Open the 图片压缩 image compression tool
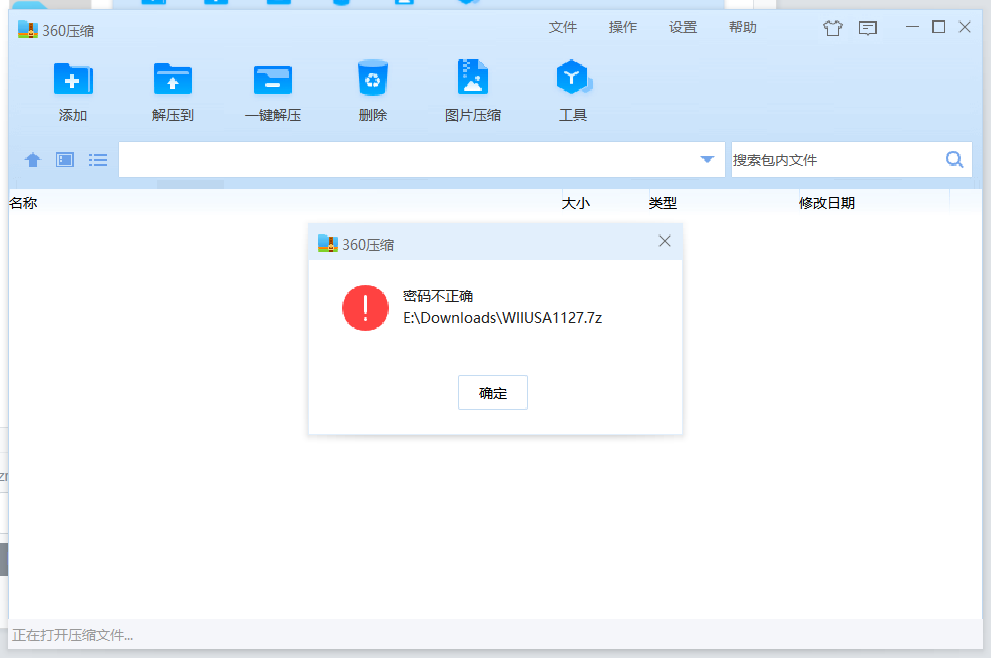 [473, 78]
